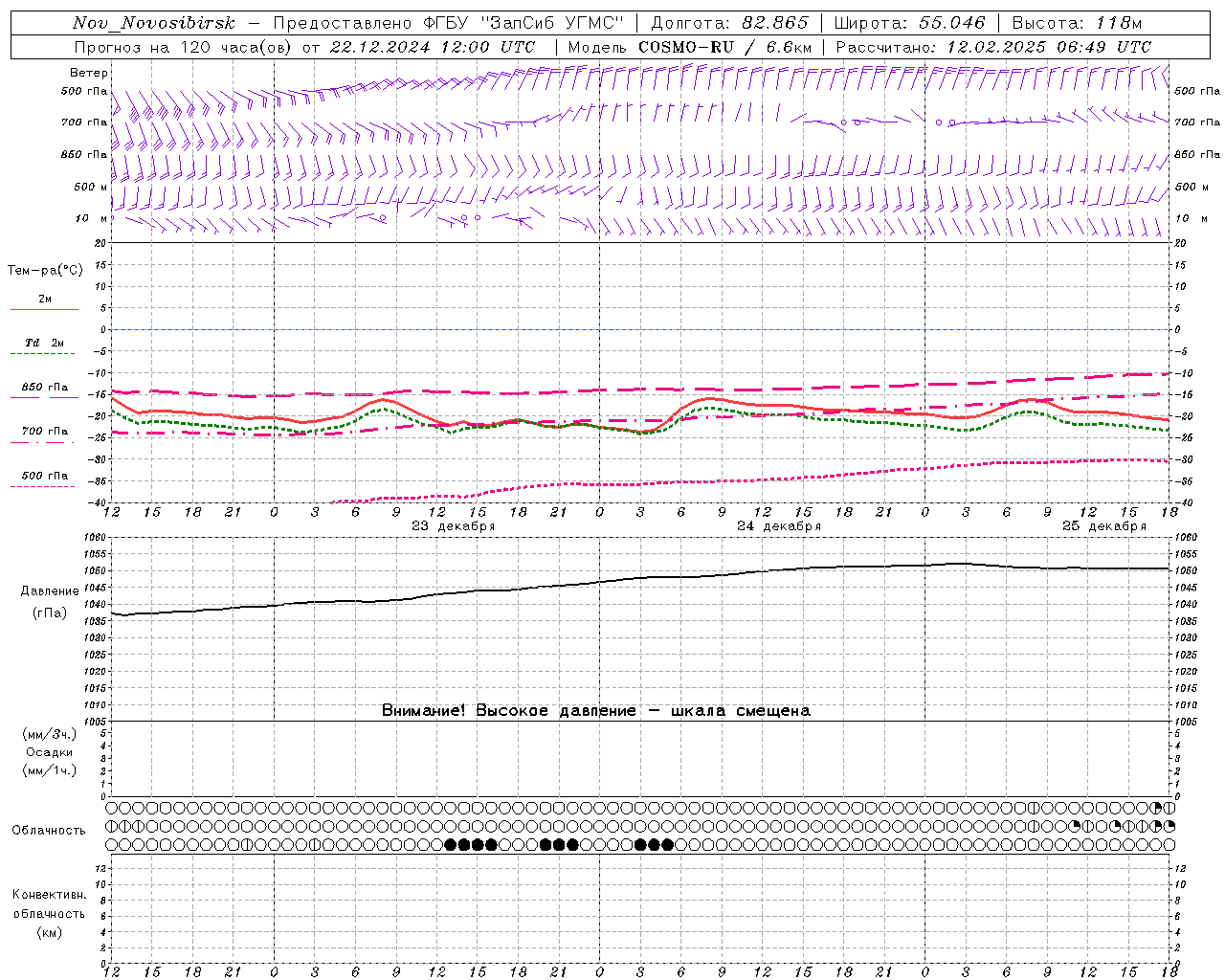Click the Конвективн. label
Image resolution: width=1225 pixels, height=980 pixels.
tap(49, 895)
